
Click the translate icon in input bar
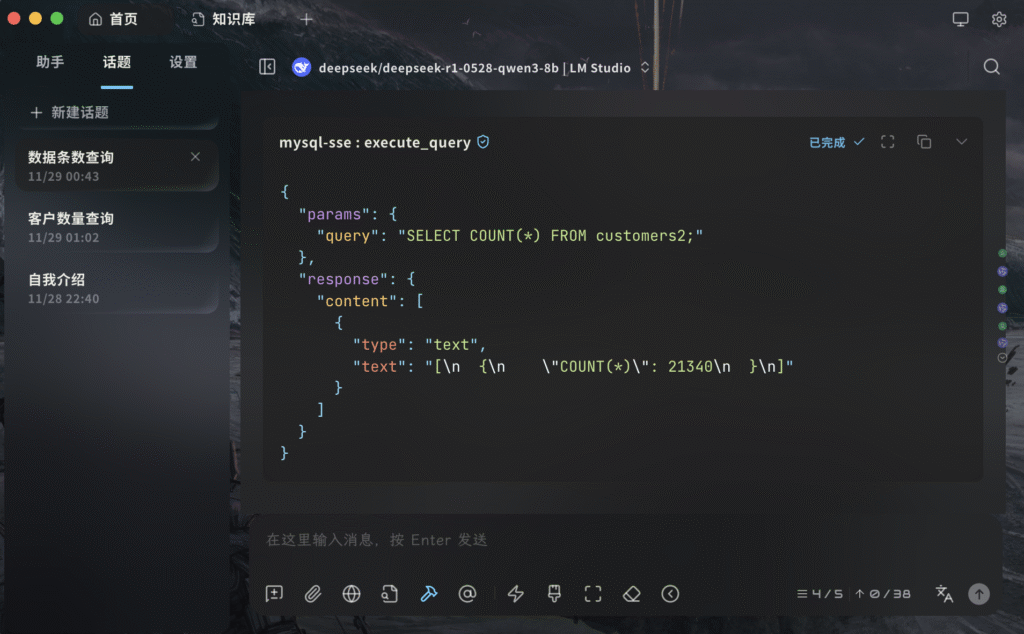[x=944, y=594]
